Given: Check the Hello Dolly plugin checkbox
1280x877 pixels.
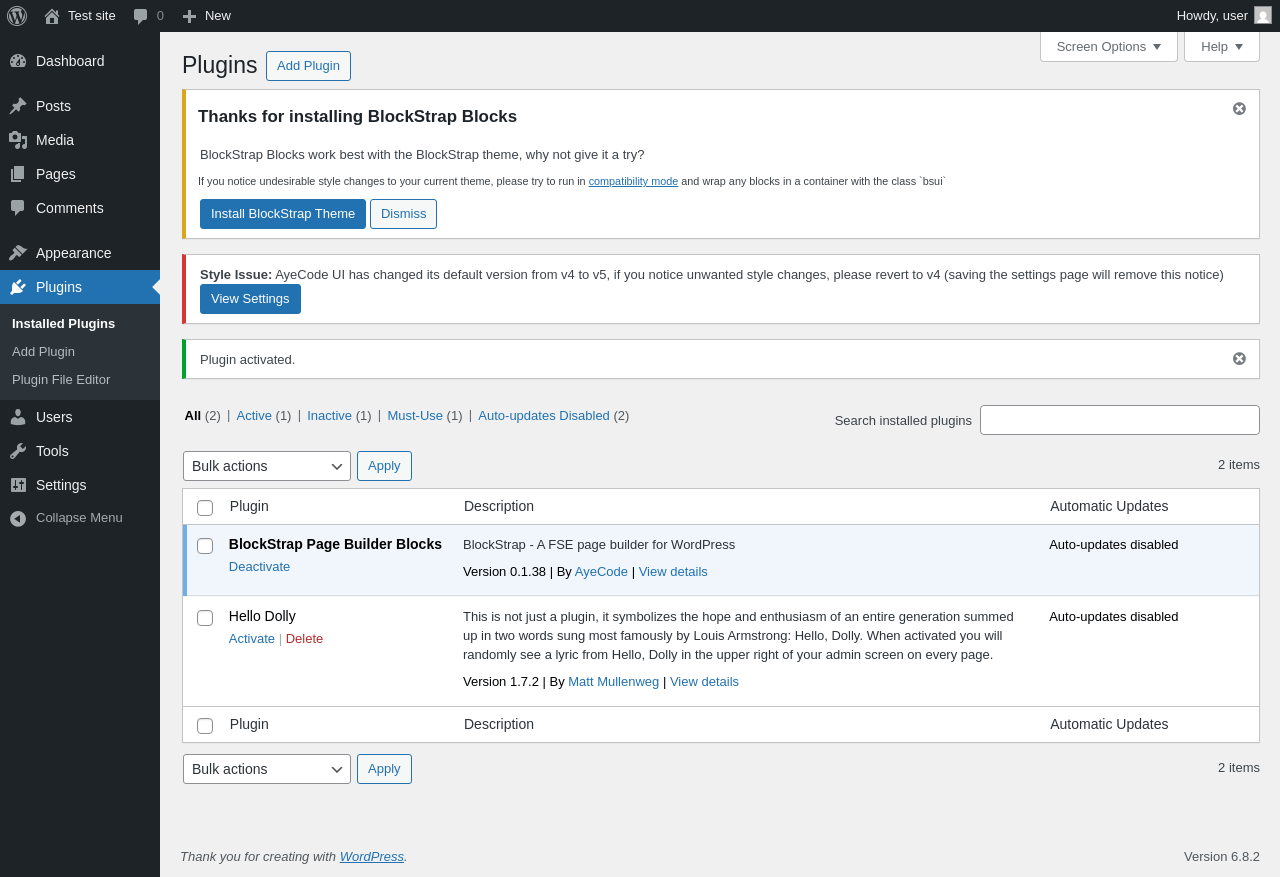Looking at the screenshot, I should [205, 618].
